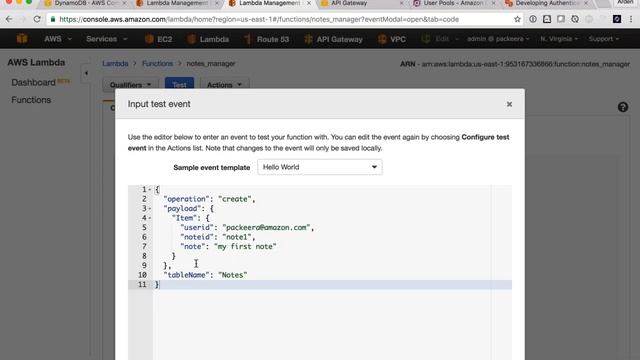Bookmark page with the star icon
The height and width of the screenshot is (360, 640).
point(517,19)
